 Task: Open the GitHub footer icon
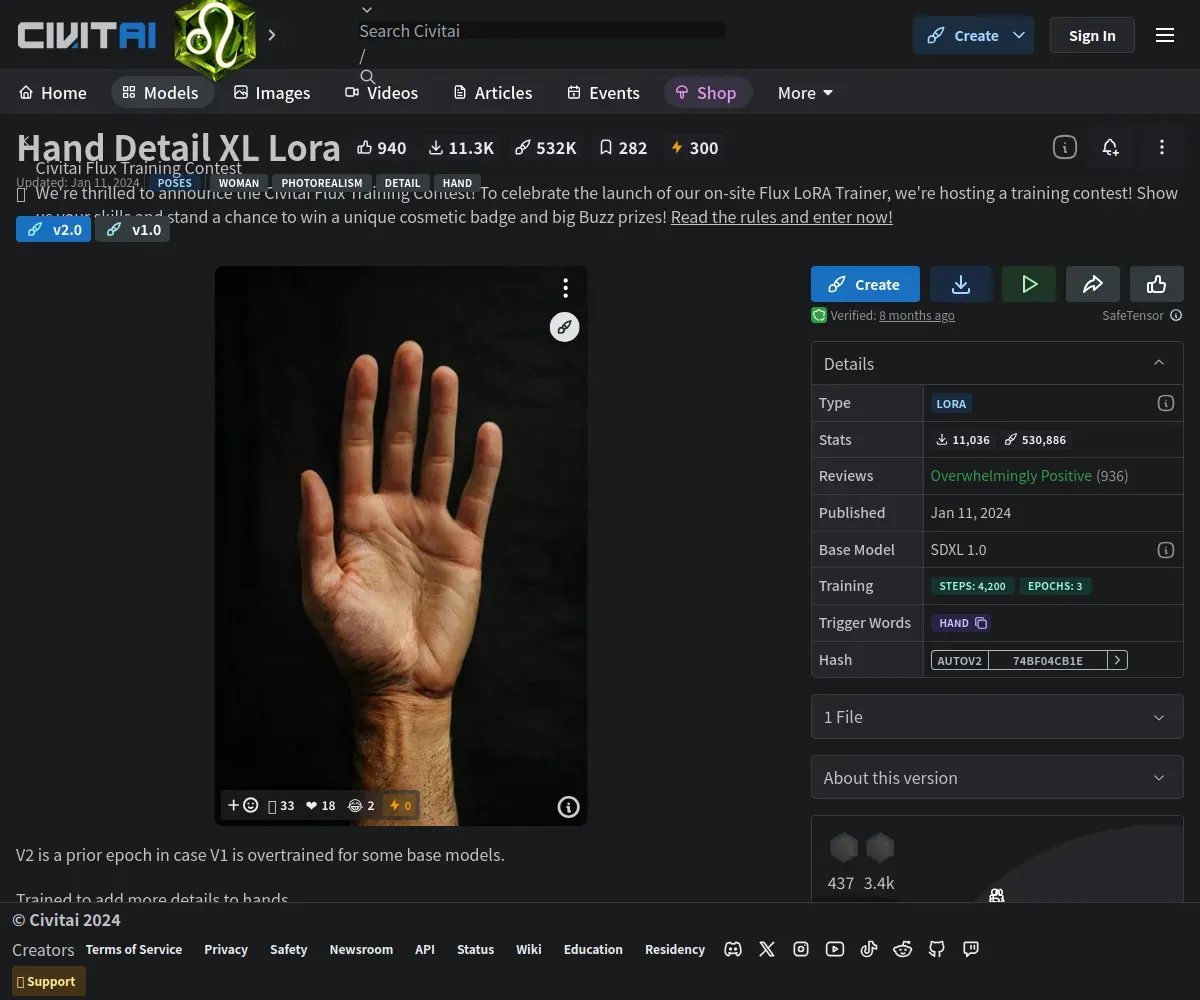[x=937, y=949]
